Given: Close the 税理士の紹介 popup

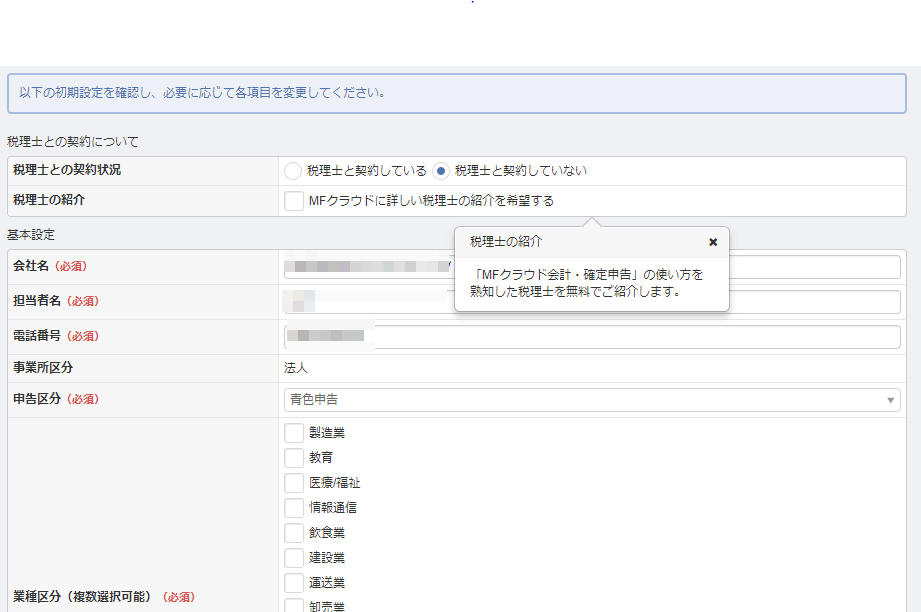Looking at the screenshot, I should coord(713,241).
